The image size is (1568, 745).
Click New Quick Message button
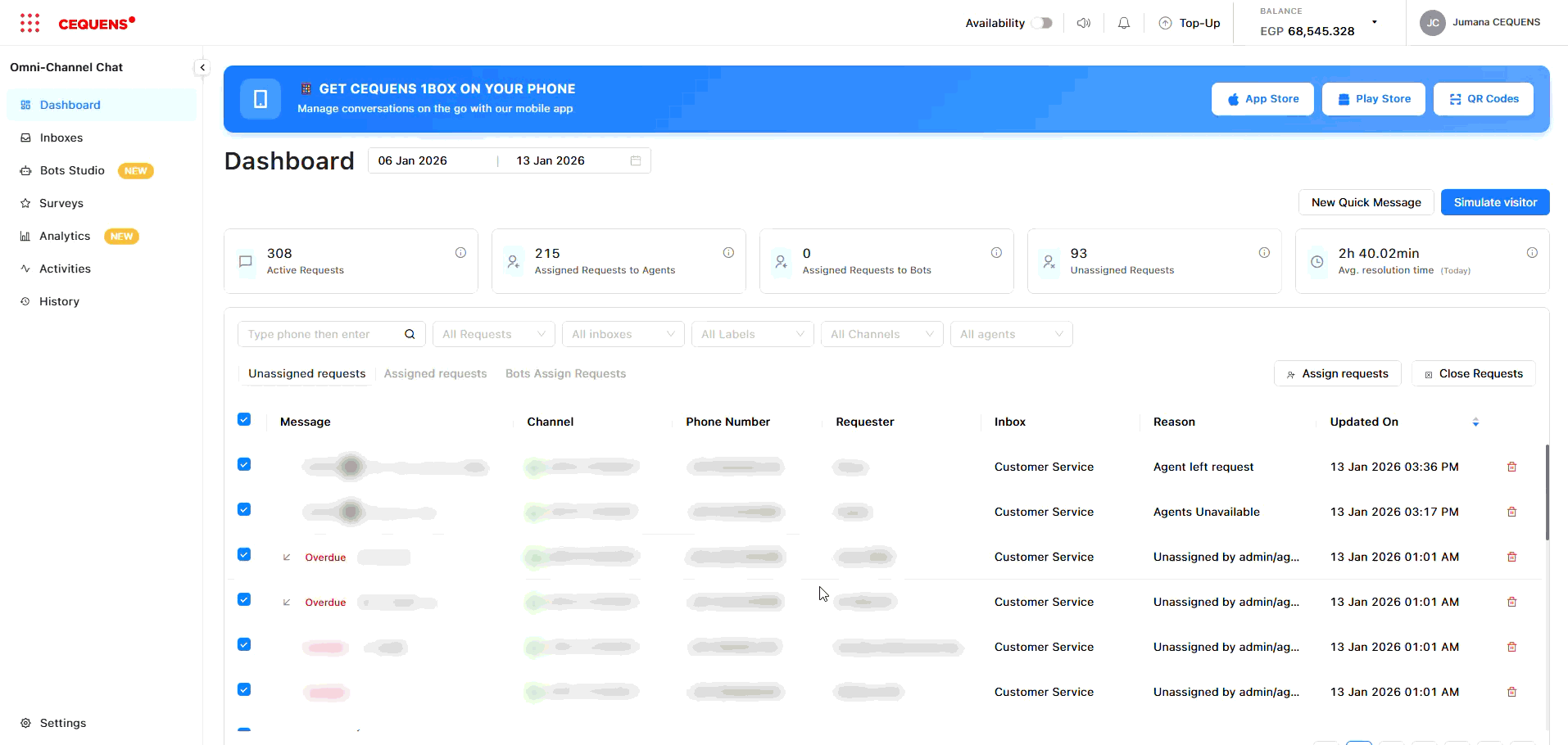(x=1366, y=202)
